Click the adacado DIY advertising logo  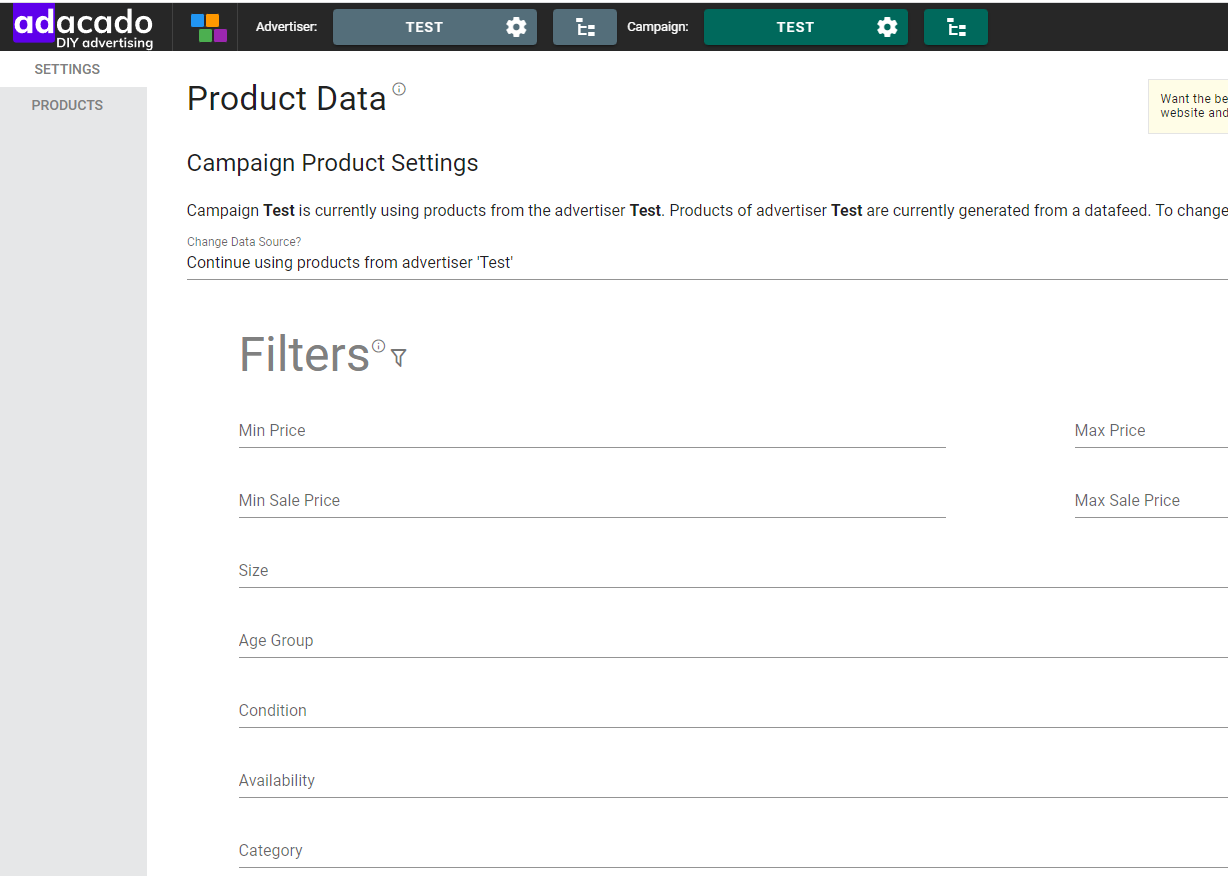[x=83, y=28]
